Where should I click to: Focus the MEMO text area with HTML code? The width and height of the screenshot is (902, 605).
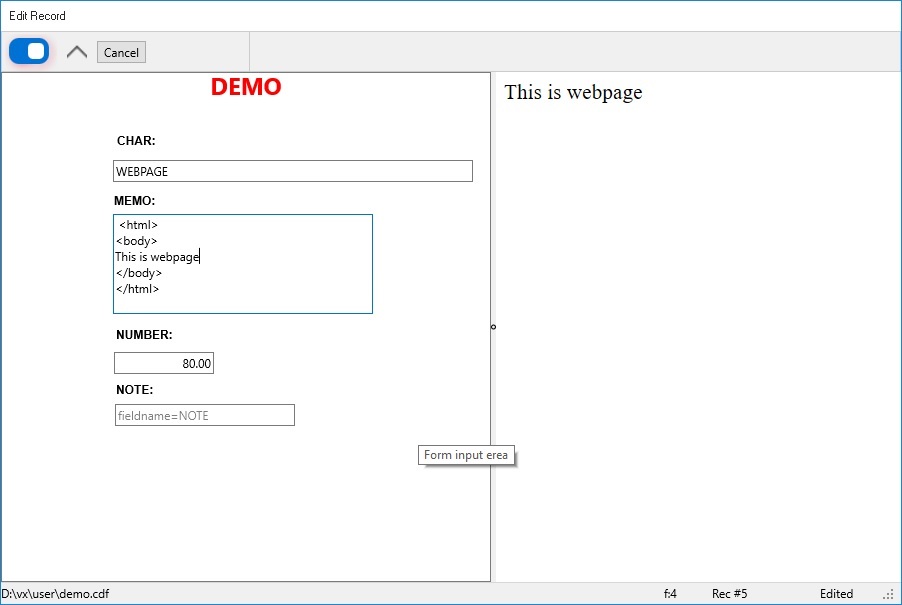click(243, 264)
